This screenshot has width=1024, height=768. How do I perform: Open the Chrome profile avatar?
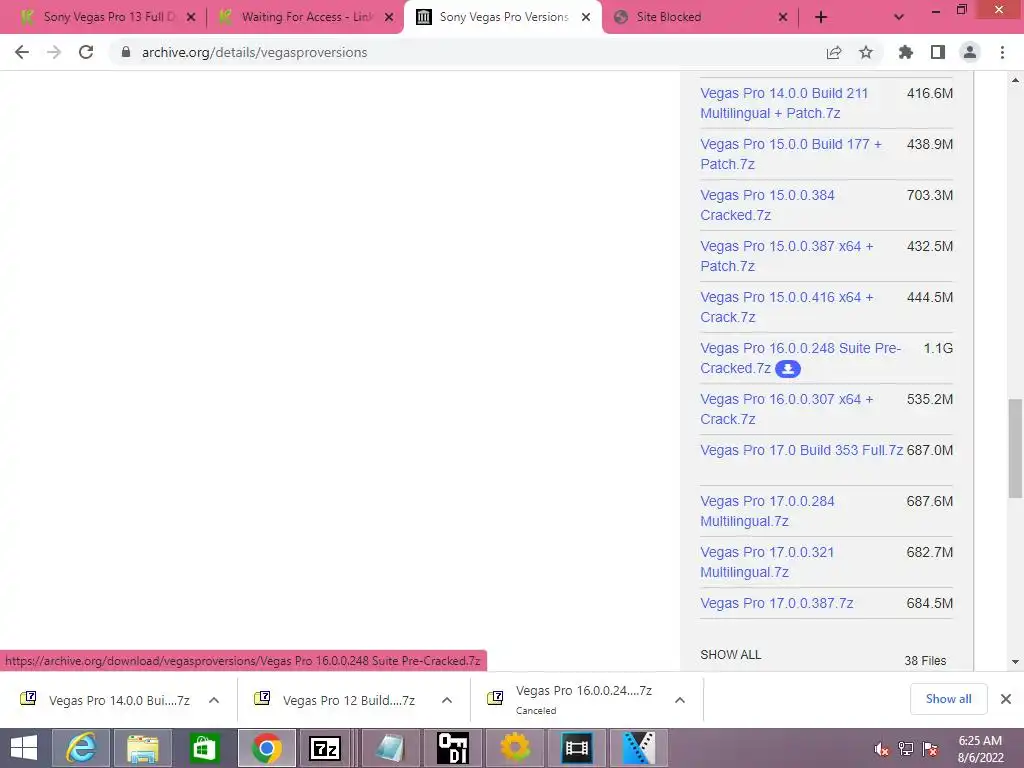pyautogui.click(x=970, y=52)
